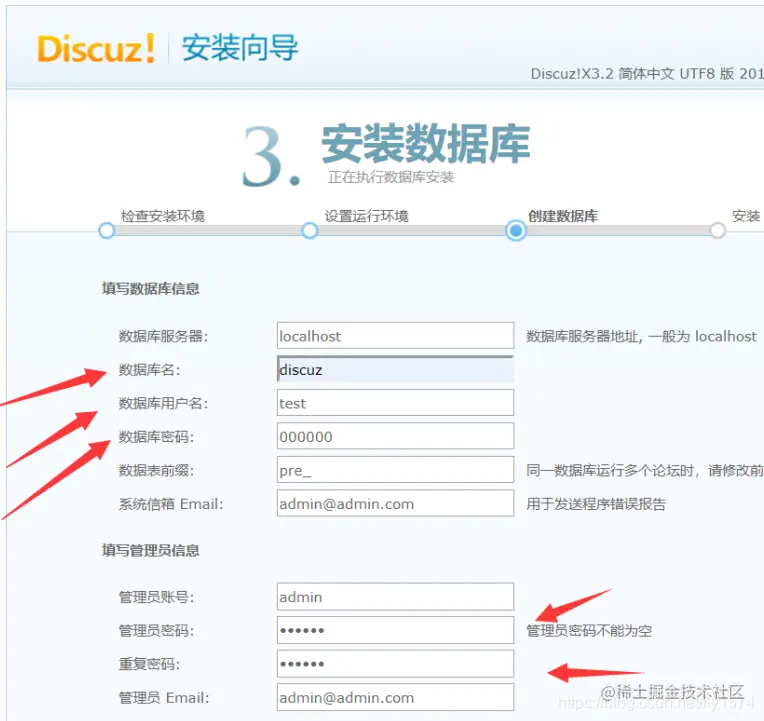The height and width of the screenshot is (721, 764).
Task: Focus the 数据库名 field containing discuz
Action: pos(395,369)
